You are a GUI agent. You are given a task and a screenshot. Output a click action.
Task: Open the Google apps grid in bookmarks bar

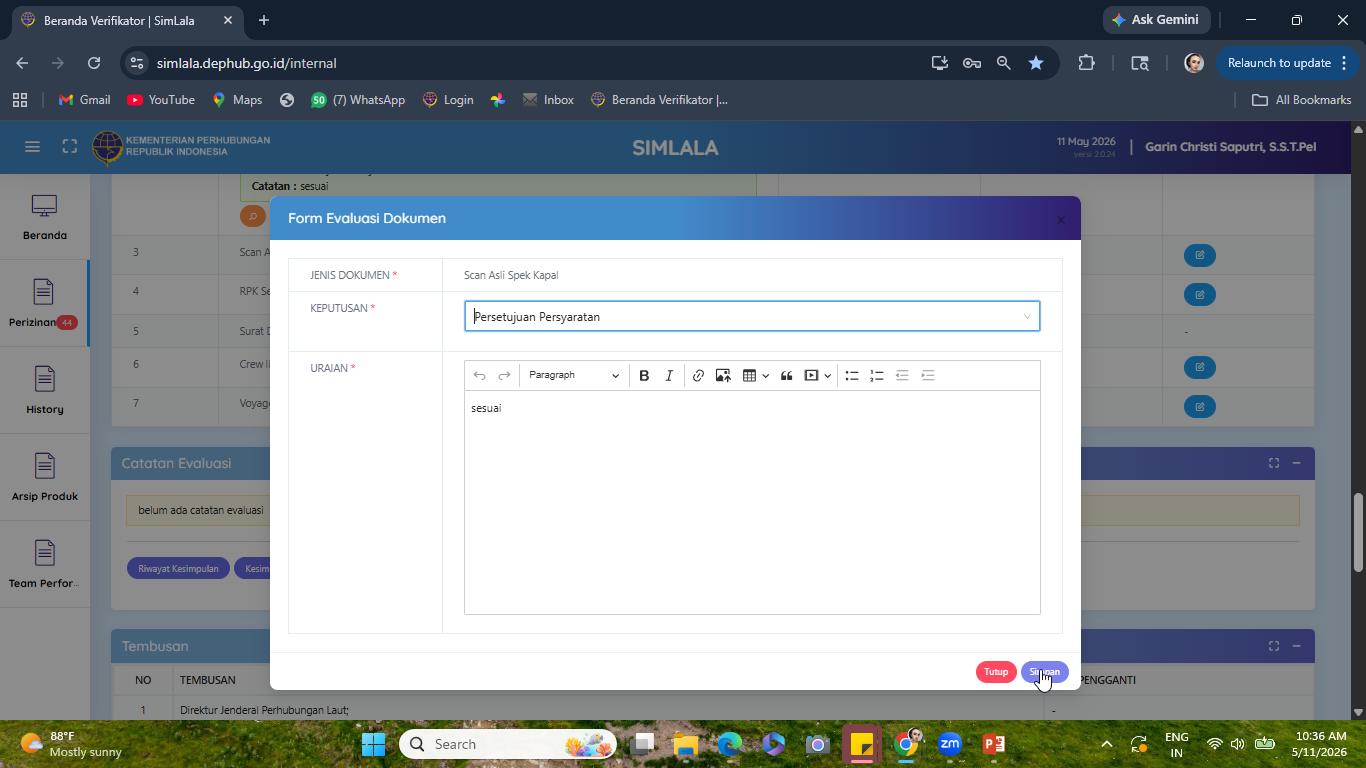(20, 100)
